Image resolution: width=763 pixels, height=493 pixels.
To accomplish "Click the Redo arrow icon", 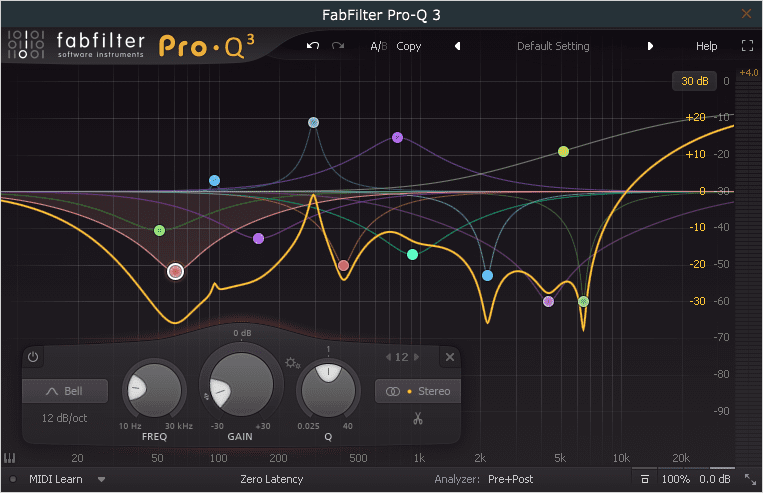I will (x=338, y=46).
